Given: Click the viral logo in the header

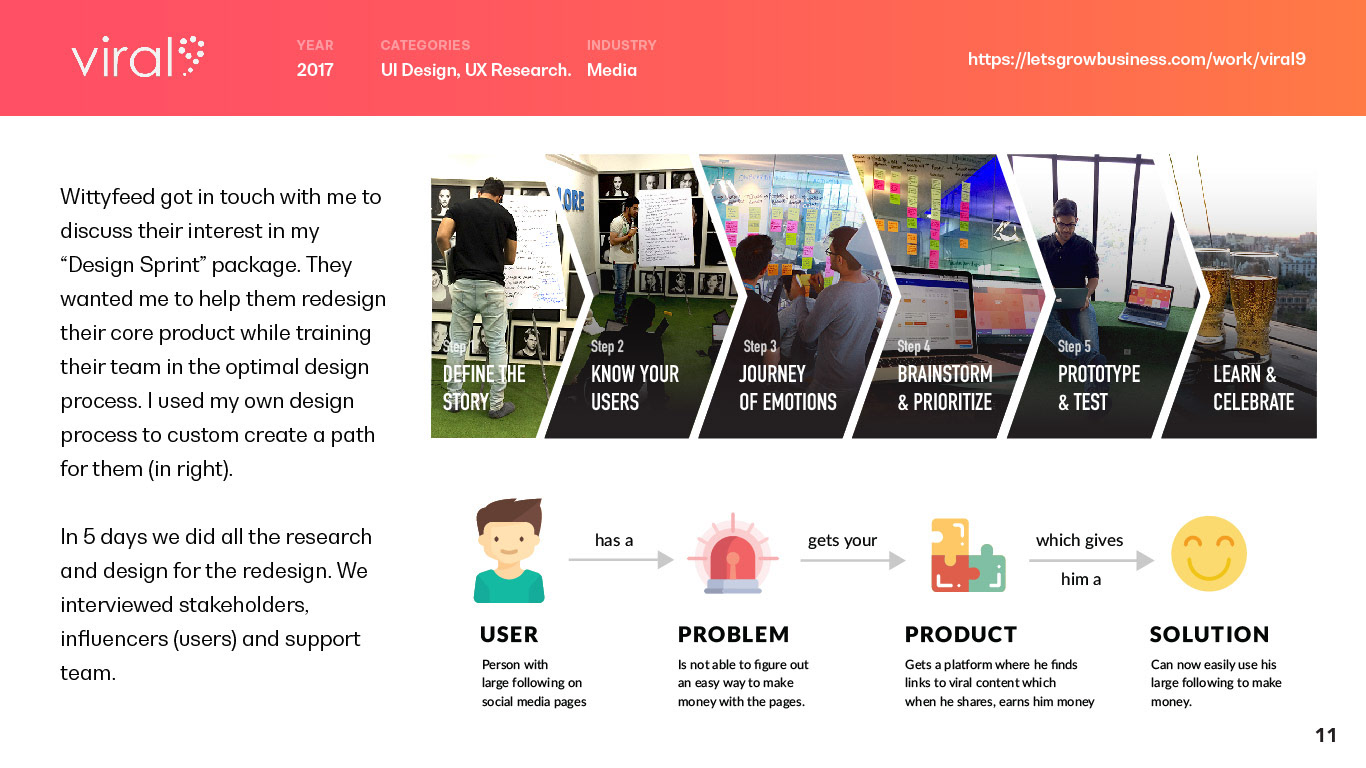Looking at the screenshot, I should pyautogui.click(x=138, y=57).
